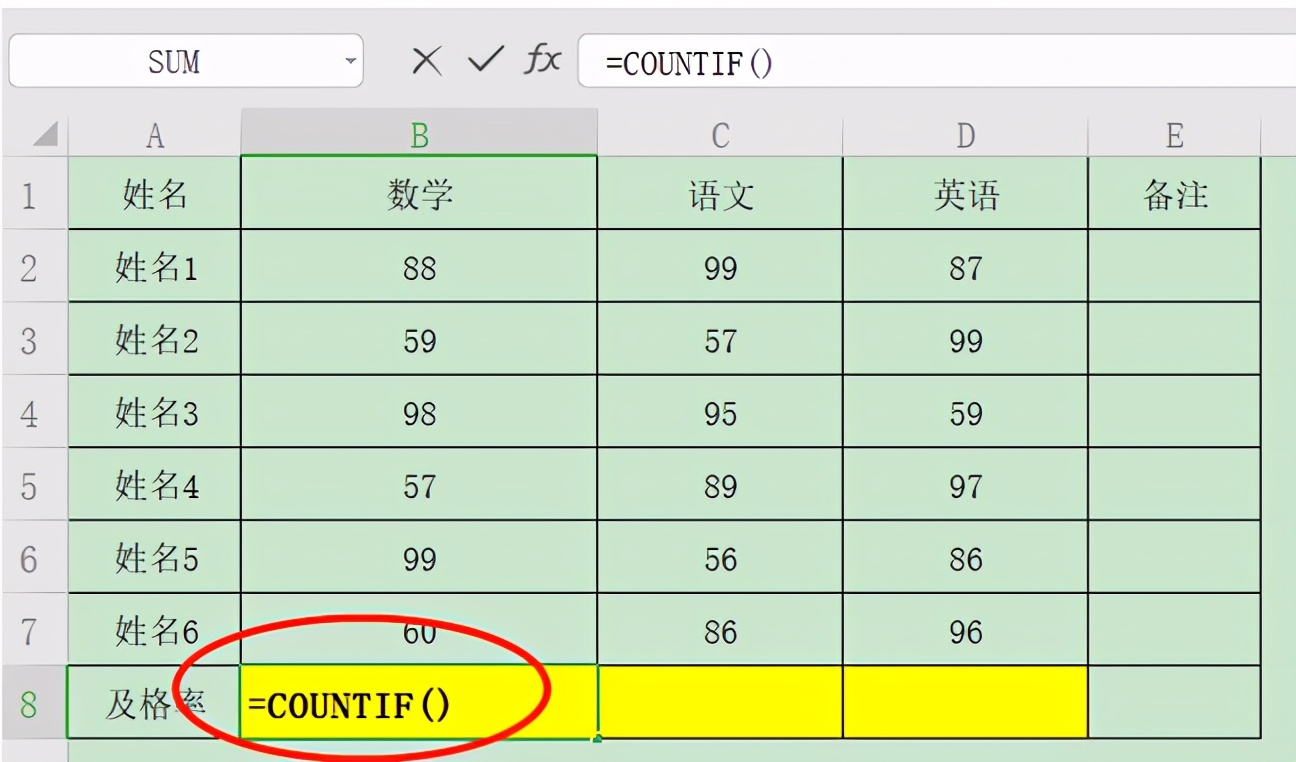This screenshot has width=1296, height=762.
Task: Select cell 姓名4
Action: (x=154, y=485)
